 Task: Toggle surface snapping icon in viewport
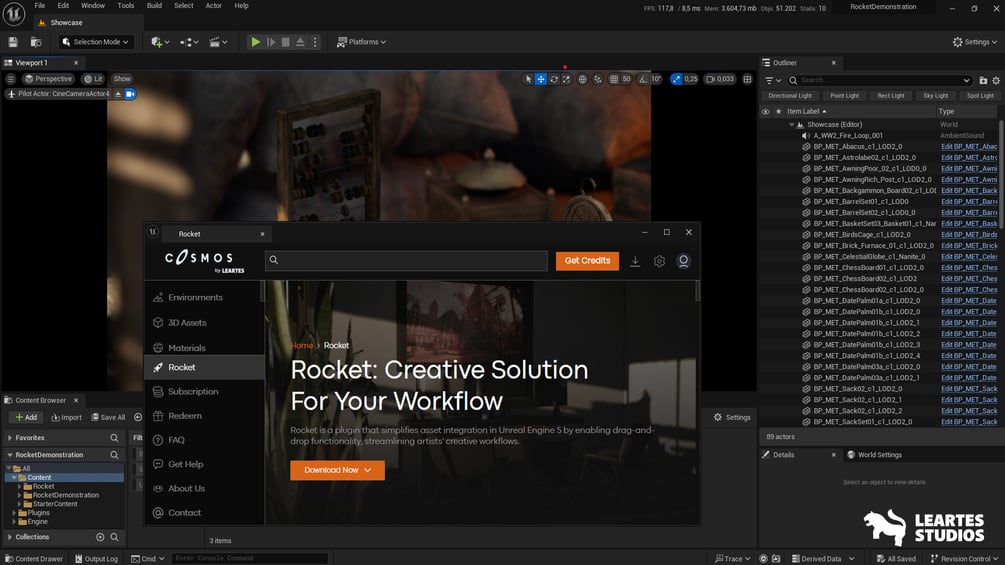coord(597,79)
